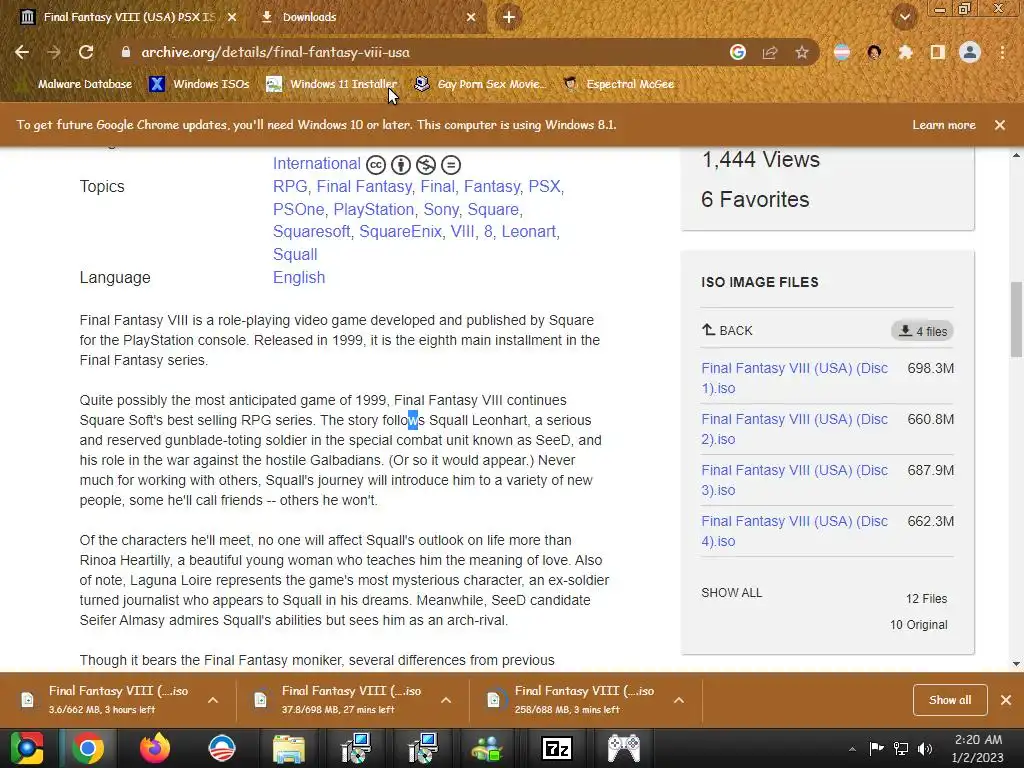Open tab search dropdown arrow
This screenshot has width=1024, height=768.
[905, 17]
